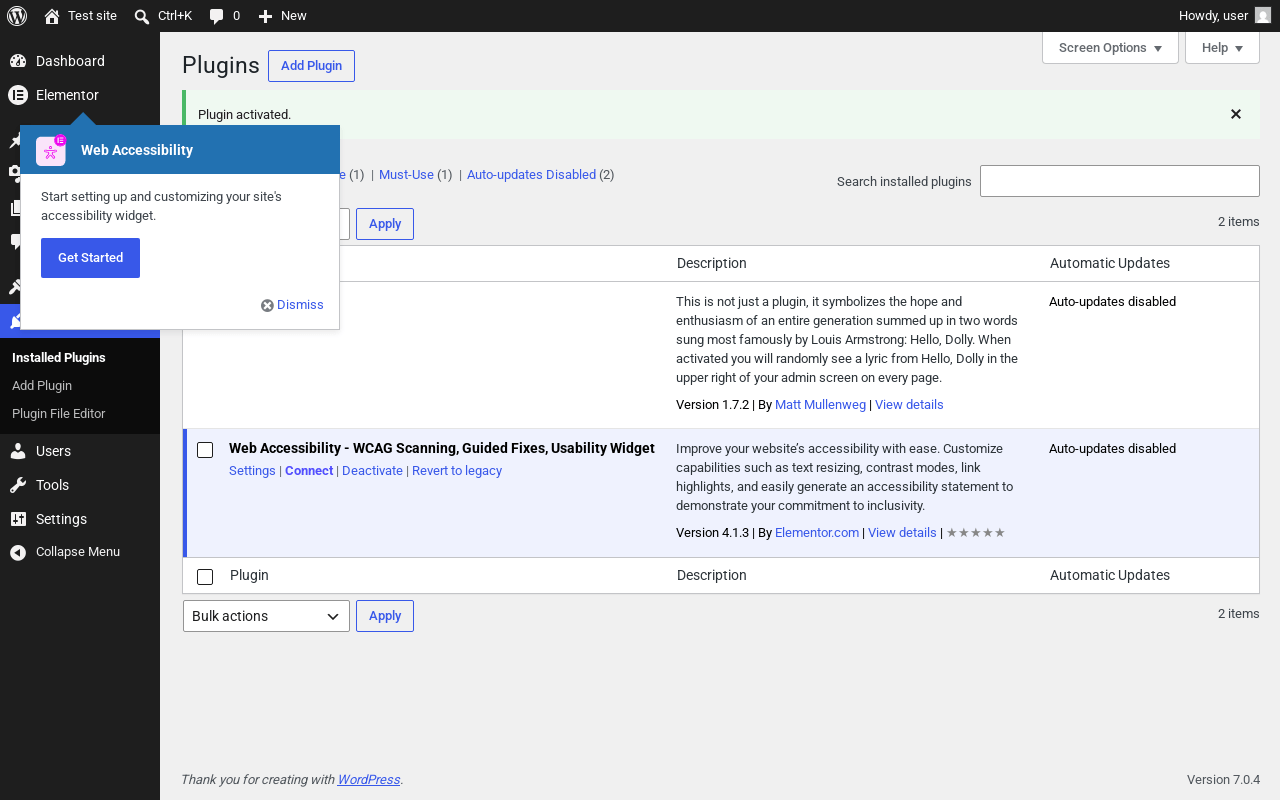Screen dimensions: 1280x800
Task: Open the WordPress link in footer
Action: [x=369, y=780]
